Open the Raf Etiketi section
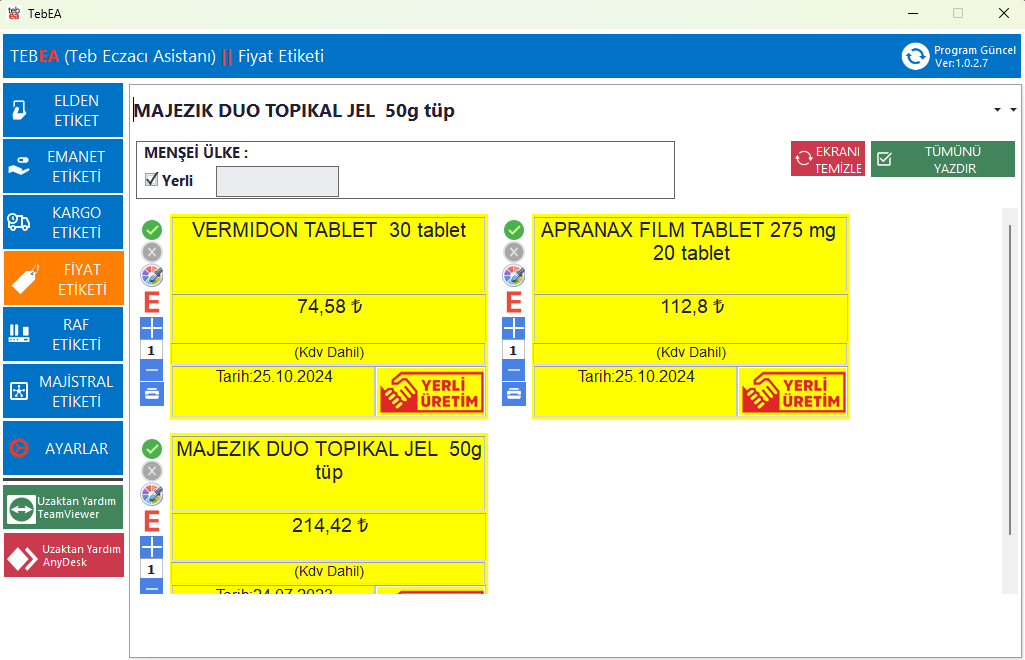Viewport: 1025px width, 660px height. [x=64, y=335]
